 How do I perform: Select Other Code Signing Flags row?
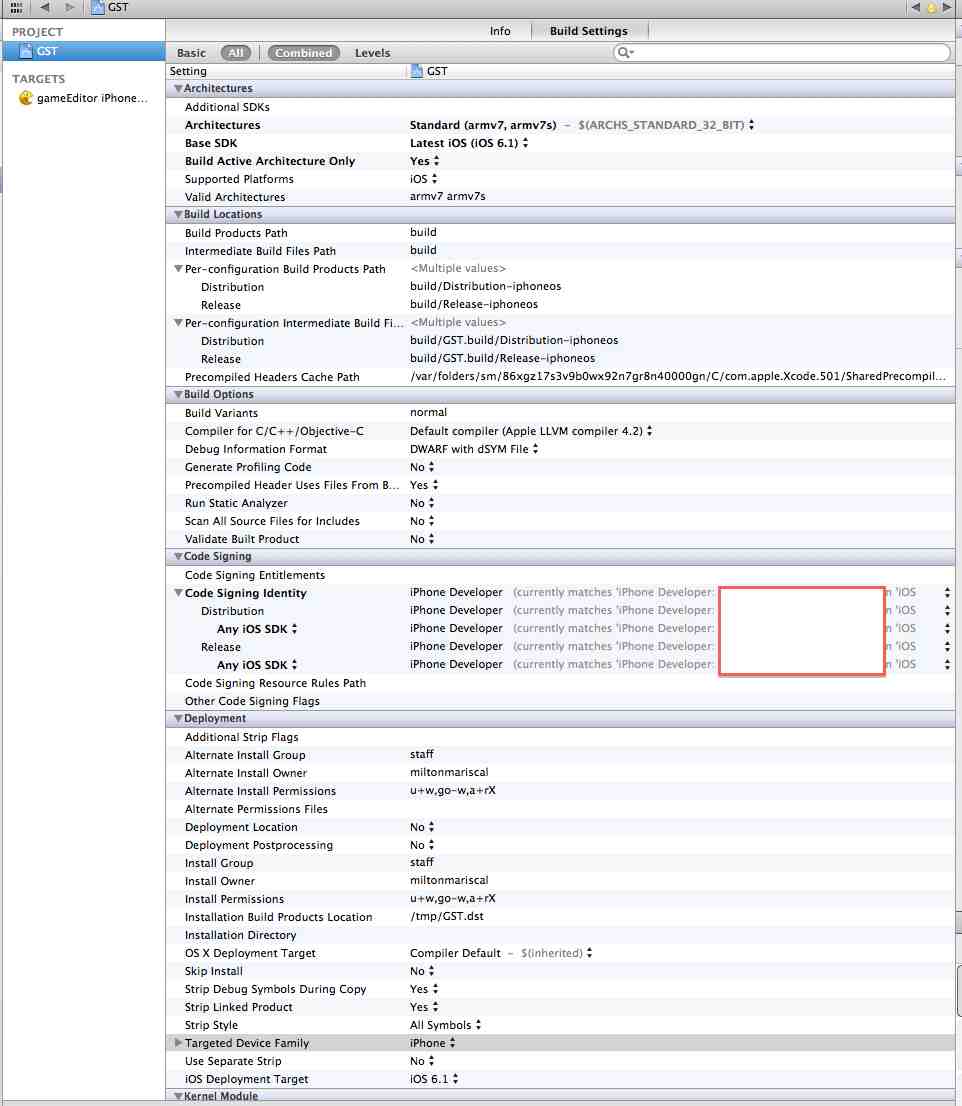click(x=561, y=701)
